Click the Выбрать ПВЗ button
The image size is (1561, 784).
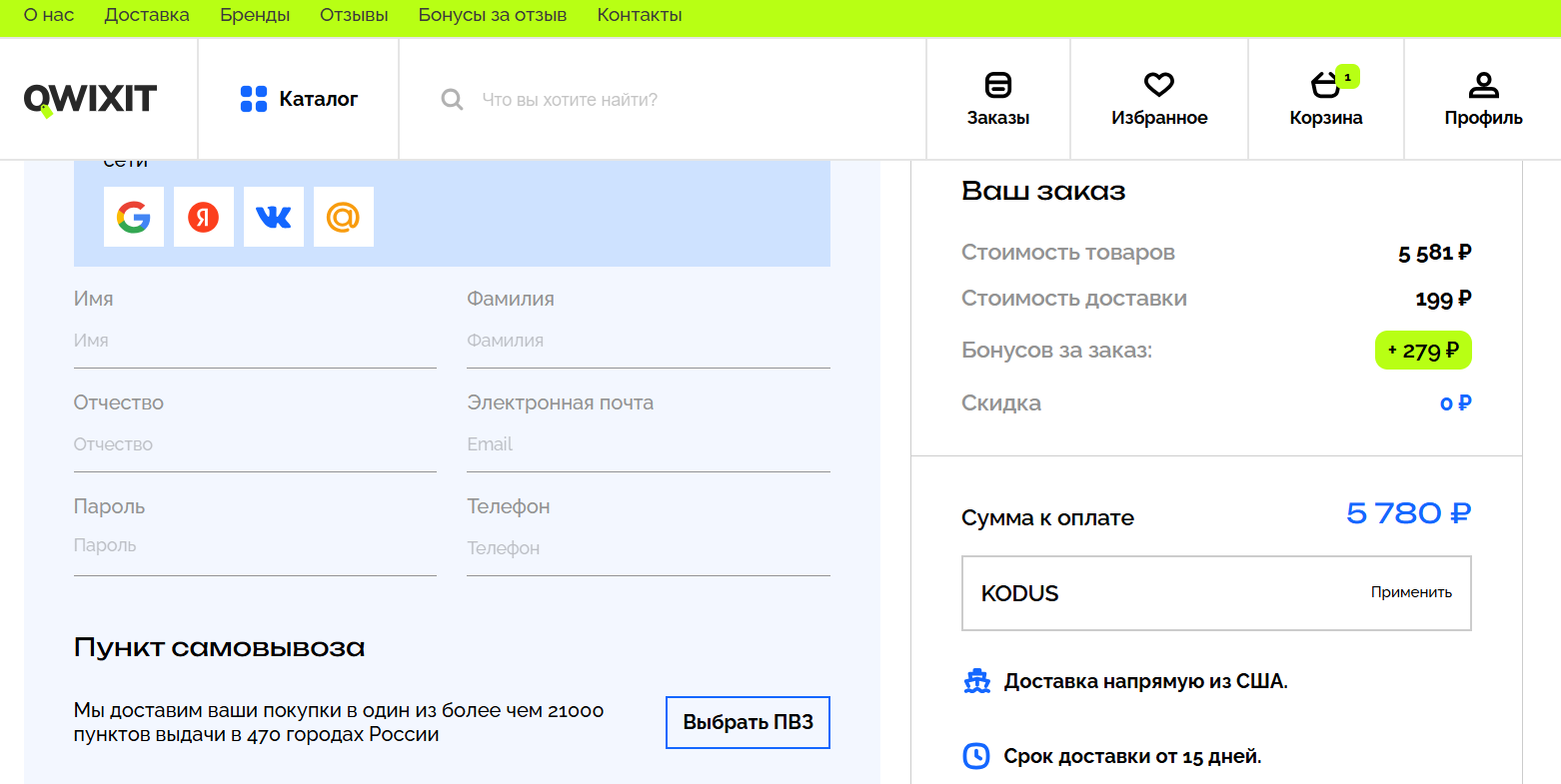[748, 722]
